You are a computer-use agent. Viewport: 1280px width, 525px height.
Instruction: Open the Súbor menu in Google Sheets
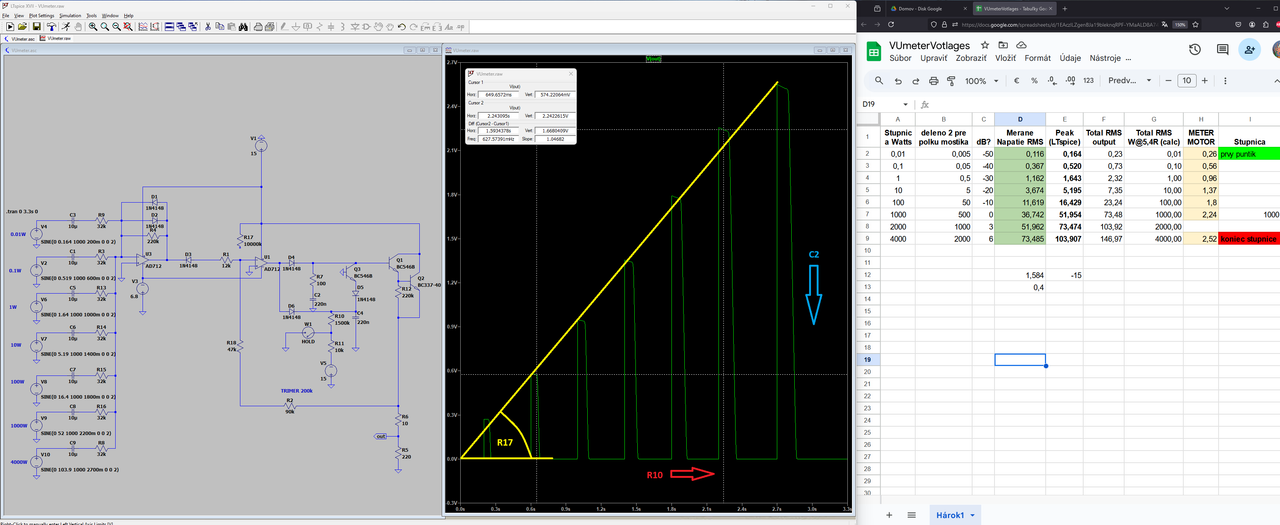(x=900, y=58)
